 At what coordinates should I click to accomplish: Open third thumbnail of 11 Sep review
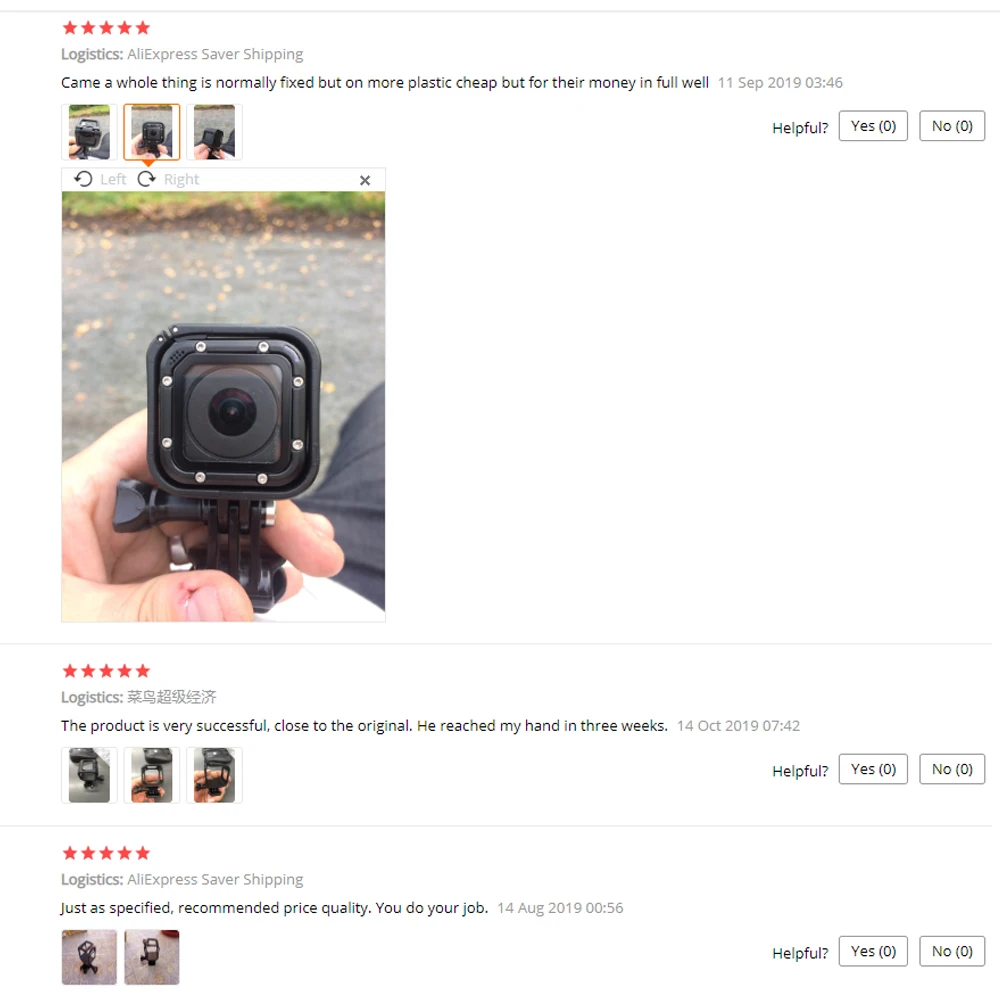click(214, 132)
